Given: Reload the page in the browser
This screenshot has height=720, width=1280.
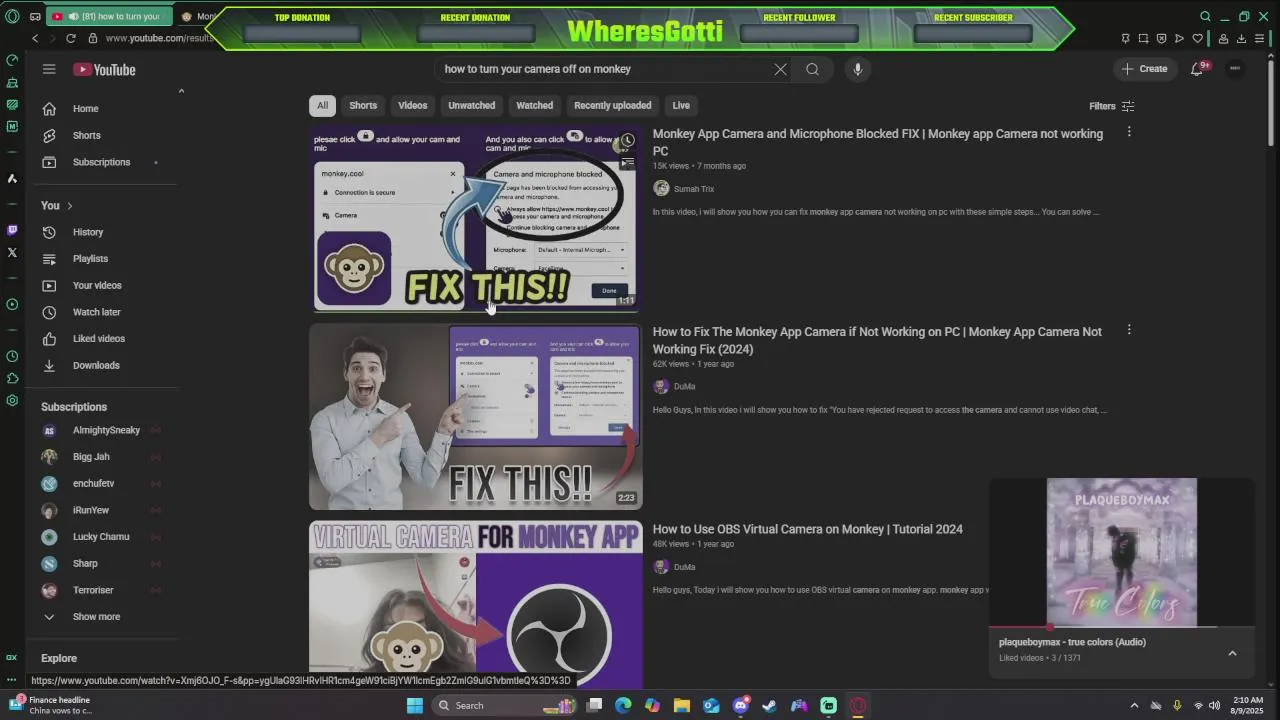Looking at the screenshot, I should click(x=70, y=38).
